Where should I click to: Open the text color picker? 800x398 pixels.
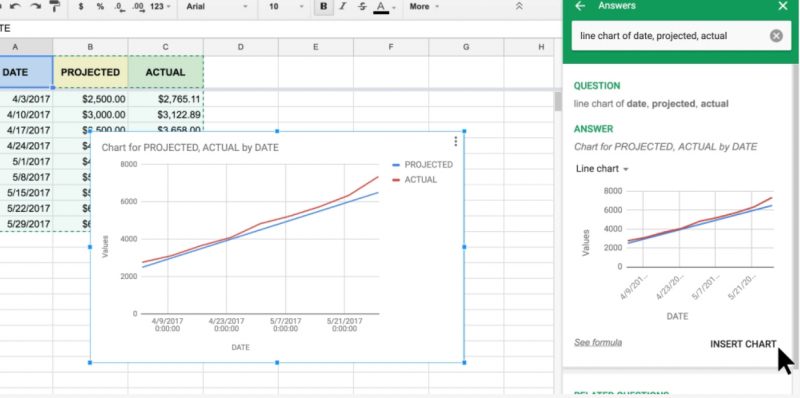(x=384, y=7)
